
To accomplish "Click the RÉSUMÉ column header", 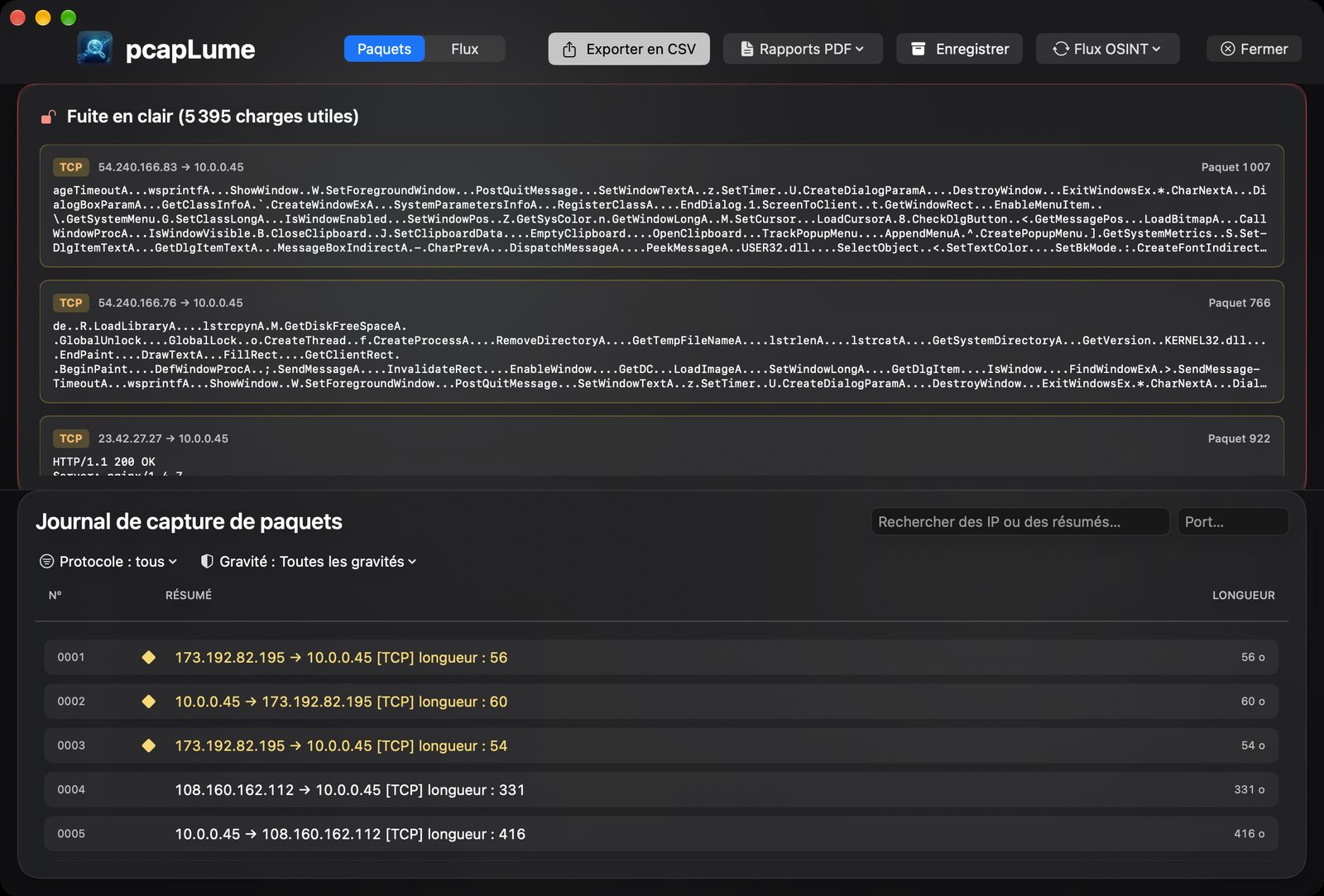I will tap(189, 595).
